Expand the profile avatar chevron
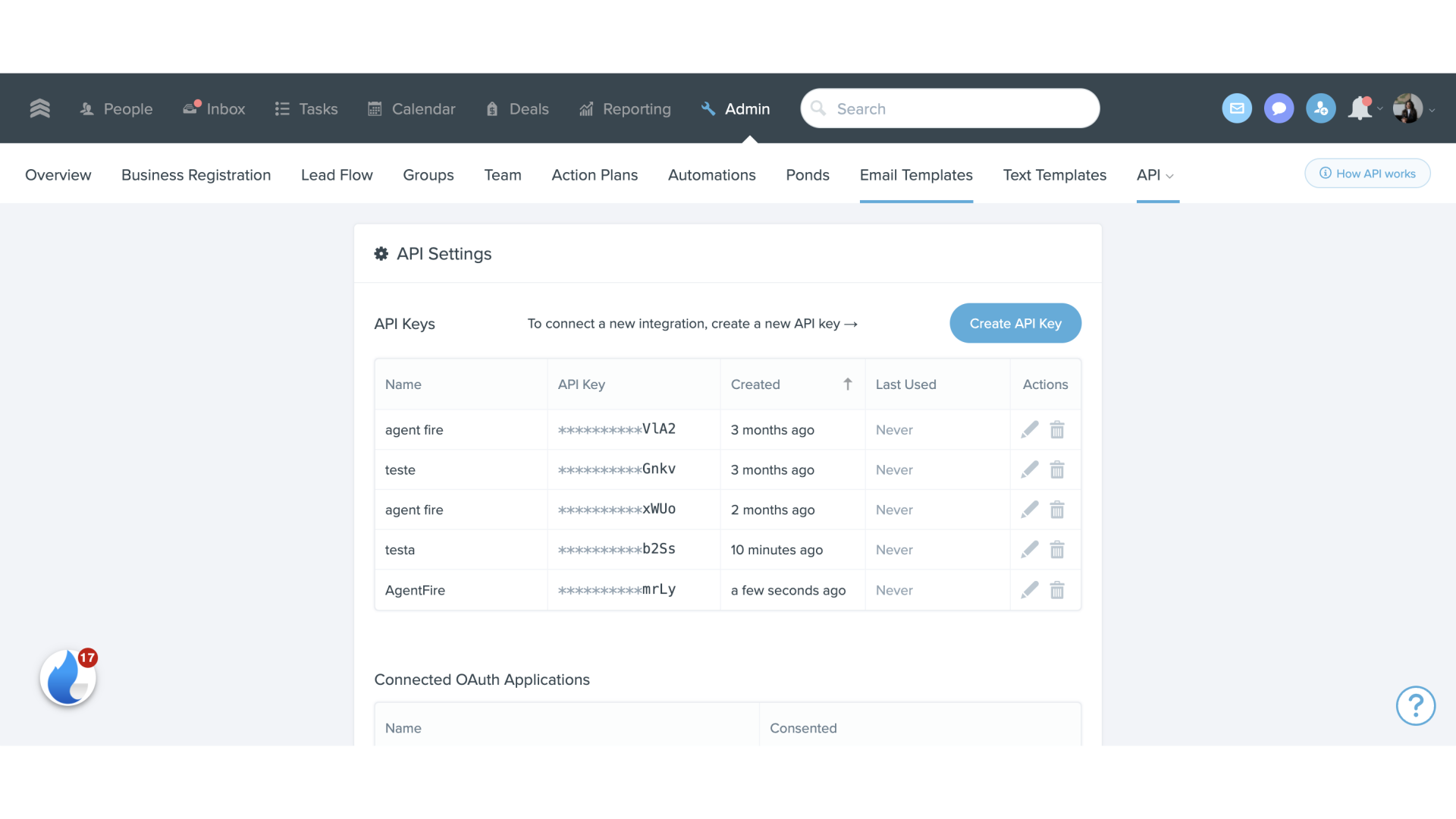Screen dimensions: 1456x819 click(1432, 110)
